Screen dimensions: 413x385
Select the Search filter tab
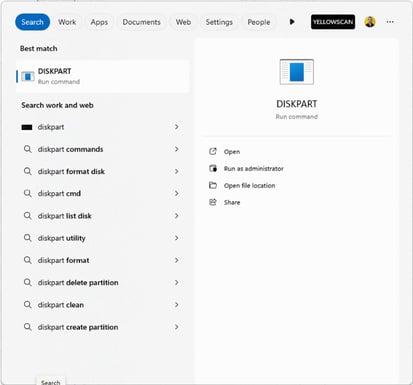point(33,22)
